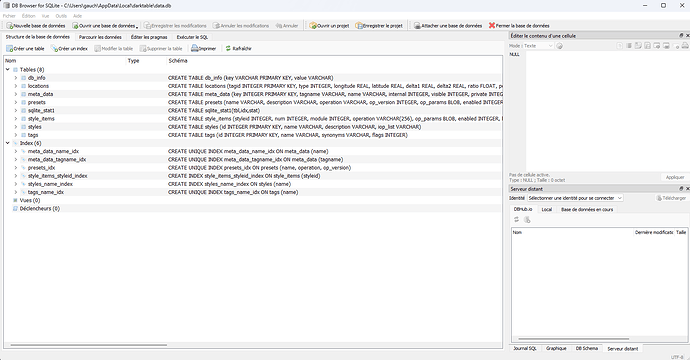Click the Dernière modification column header
This screenshot has height=360, width=690.
point(653,232)
